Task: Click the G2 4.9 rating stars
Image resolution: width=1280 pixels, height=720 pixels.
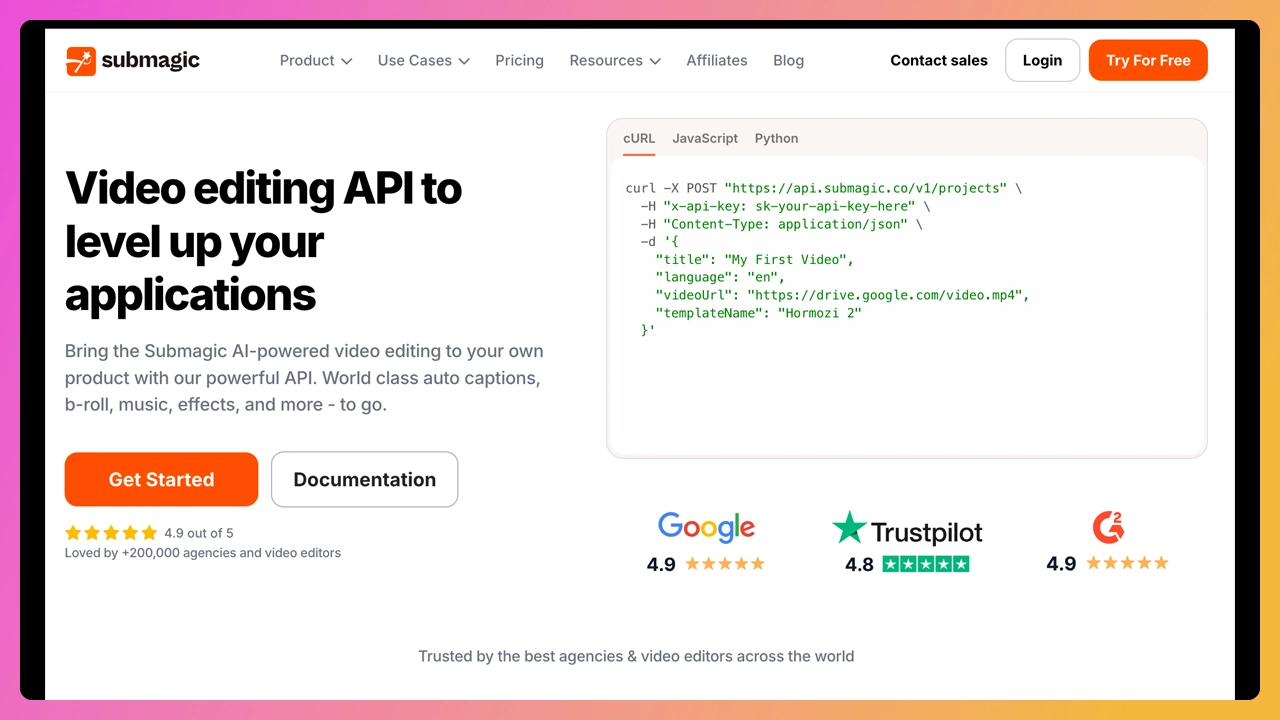Action: tap(1127, 563)
